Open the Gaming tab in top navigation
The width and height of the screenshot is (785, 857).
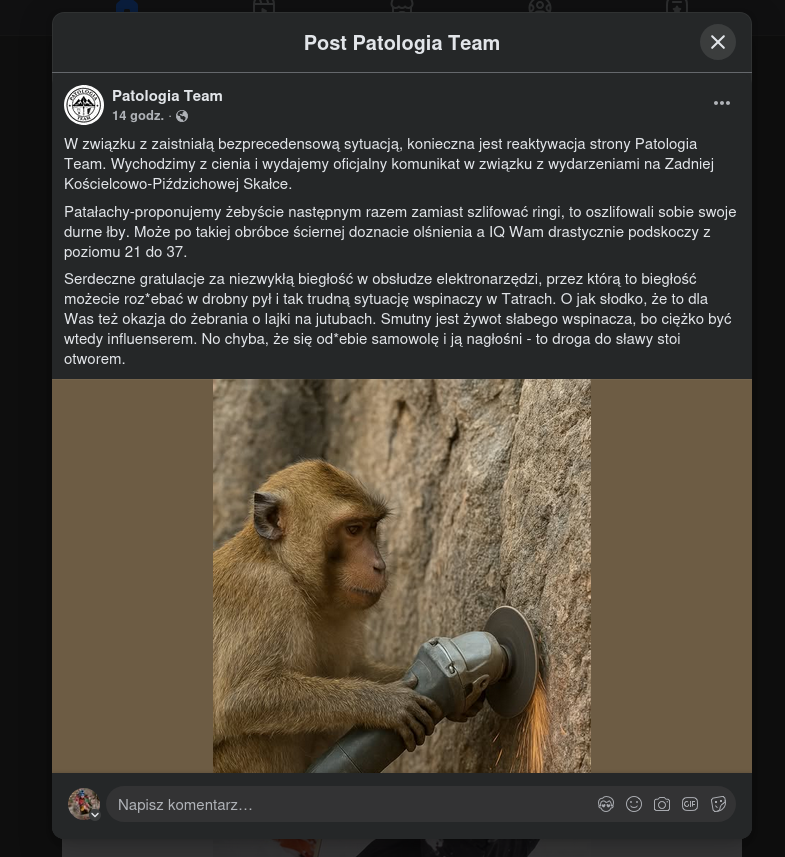[677, 8]
